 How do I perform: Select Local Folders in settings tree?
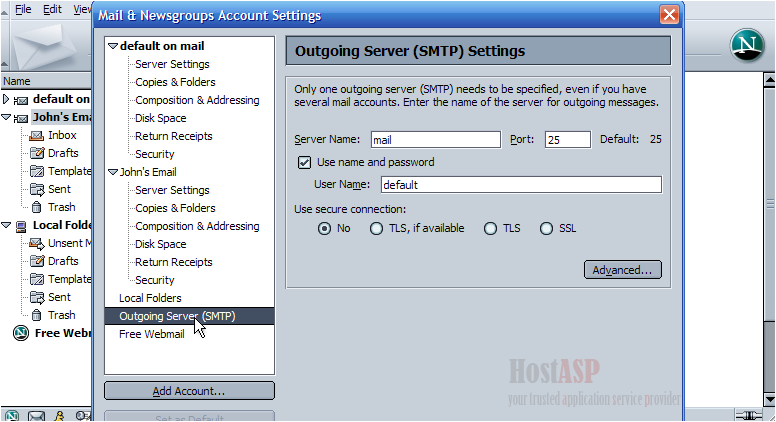click(x=150, y=298)
